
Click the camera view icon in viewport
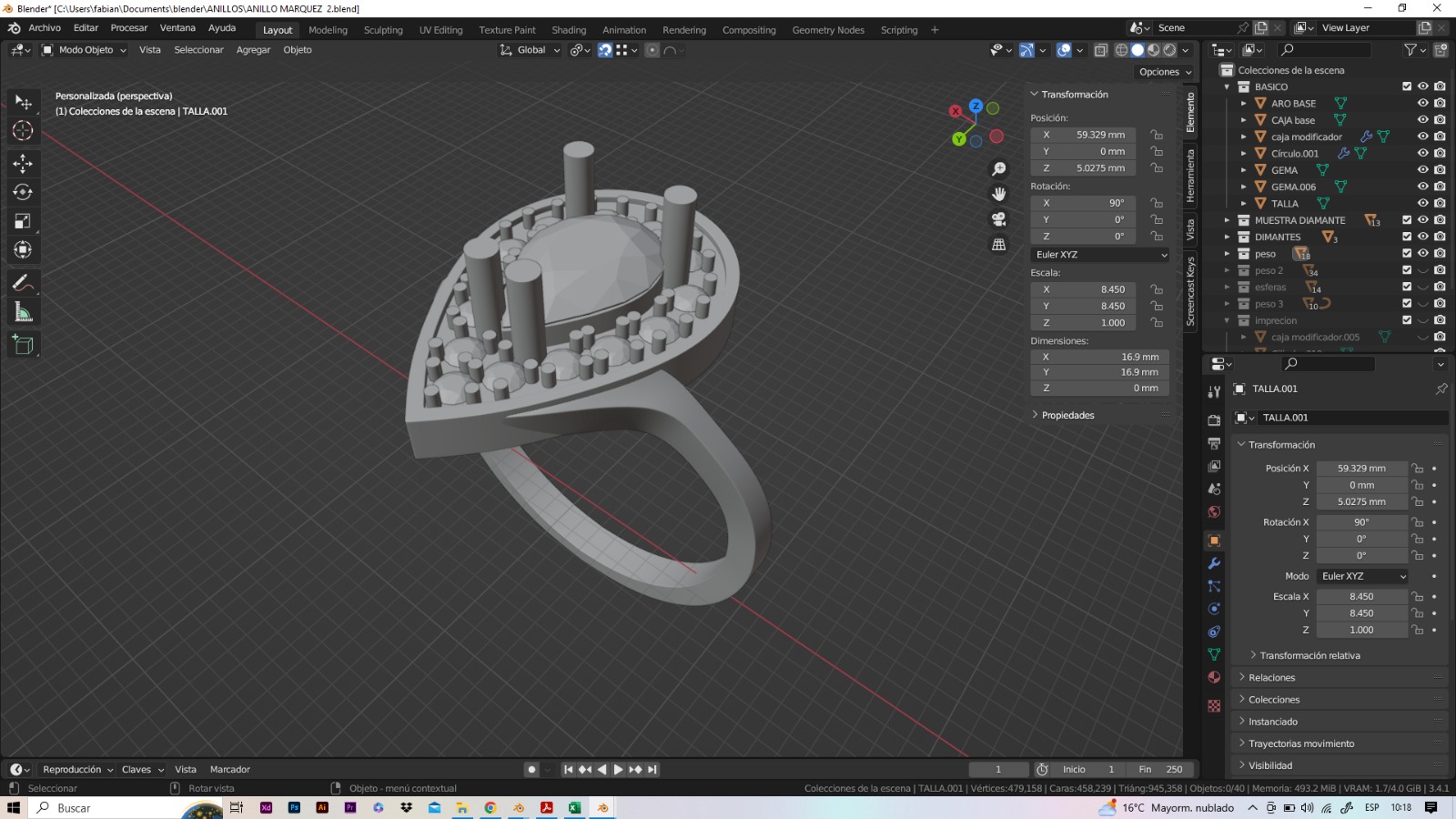pos(998,219)
